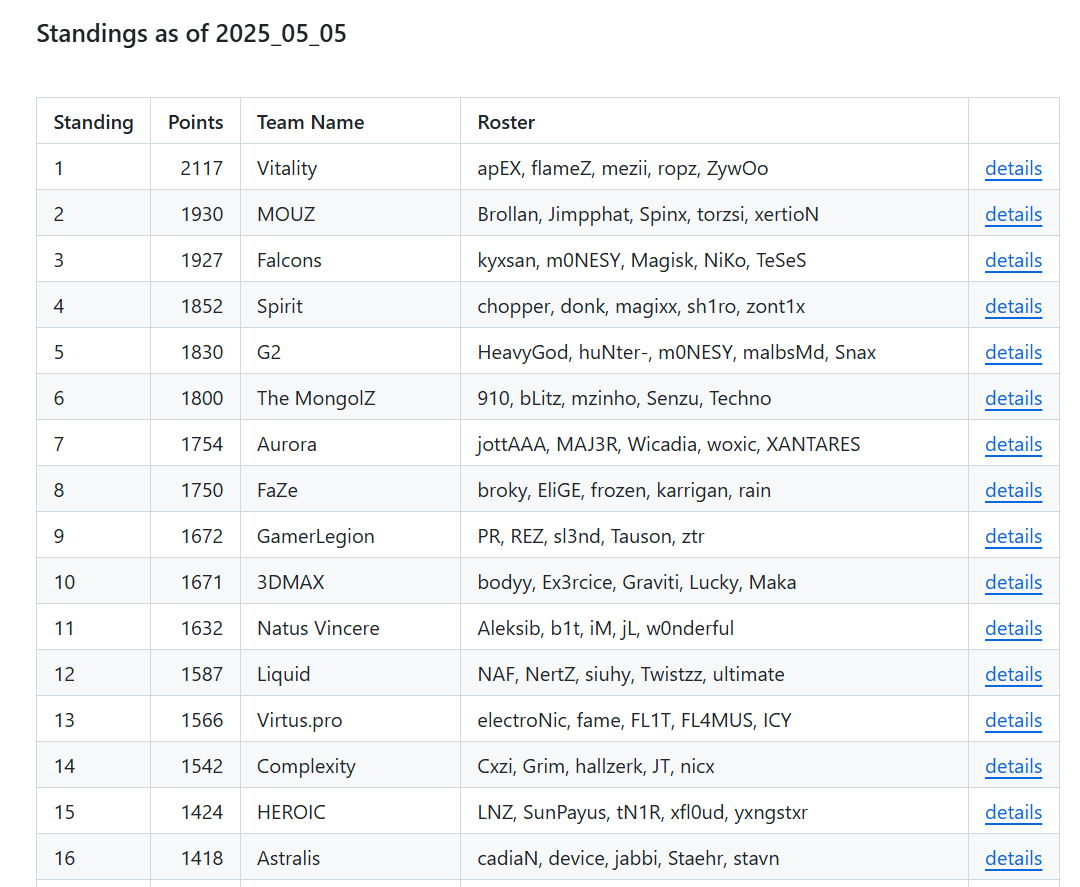This screenshot has height=887, width=1080.
Task: Open details link for Liquid
Action: click(1013, 674)
